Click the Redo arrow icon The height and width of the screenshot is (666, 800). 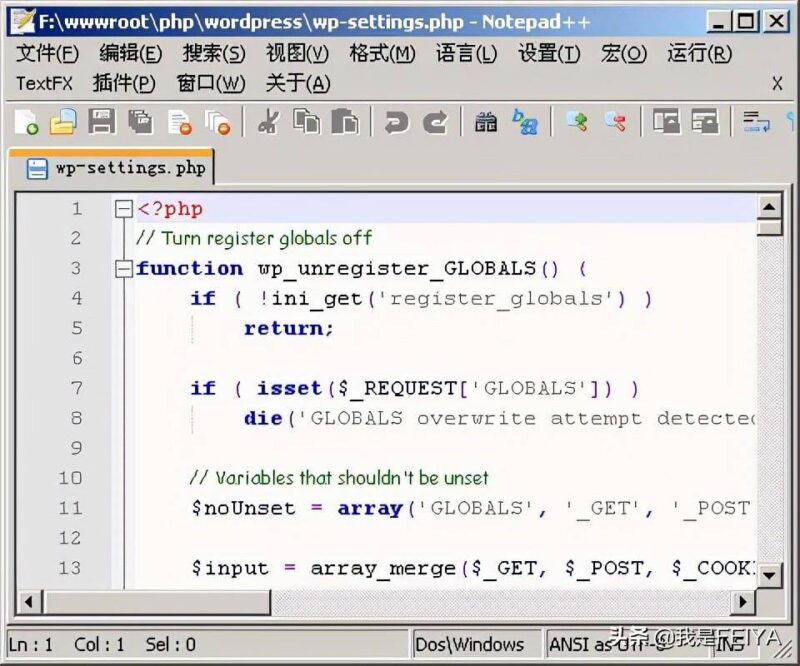click(x=435, y=122)
